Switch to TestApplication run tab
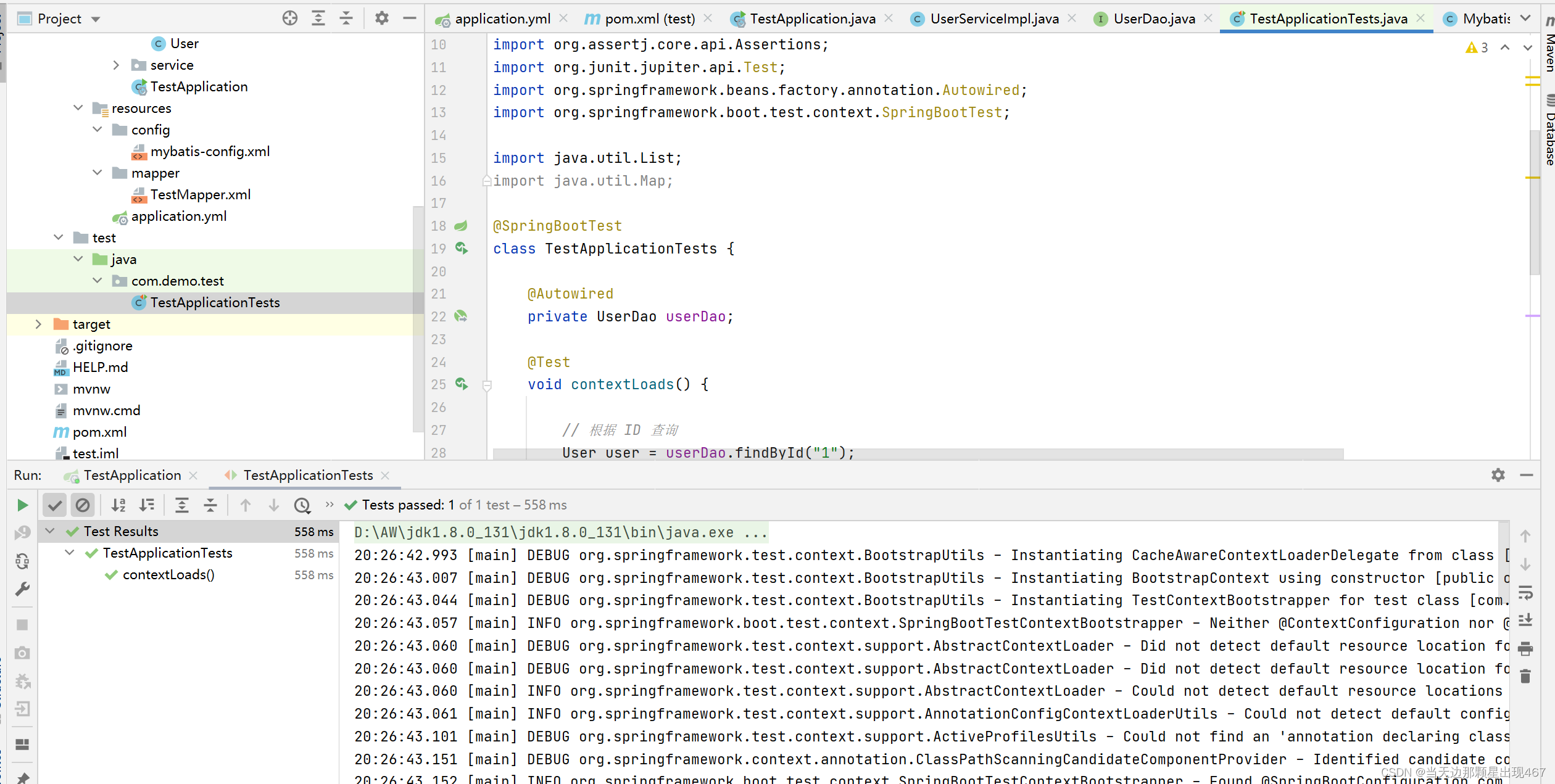The width and height of the screenshot is (1555, 784). tap(131, 475)
